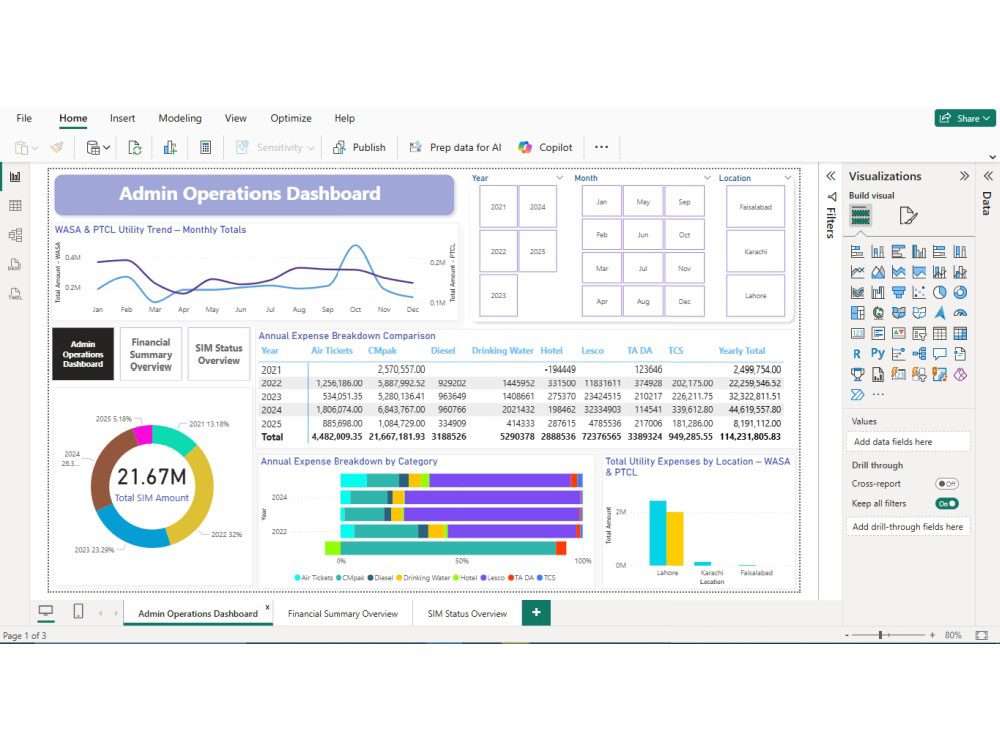Open the Month slicer dropdown chevron
This screenshot has height=750, width=1000.
coord(707,178)
